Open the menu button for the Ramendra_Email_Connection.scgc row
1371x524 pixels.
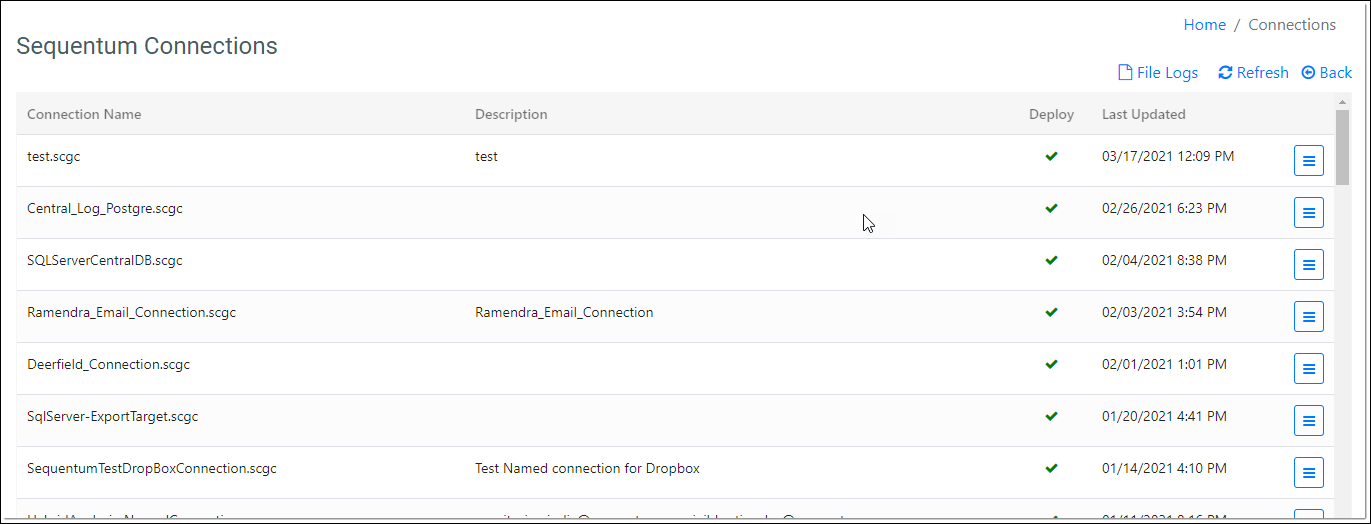[x=1308, y=316]
